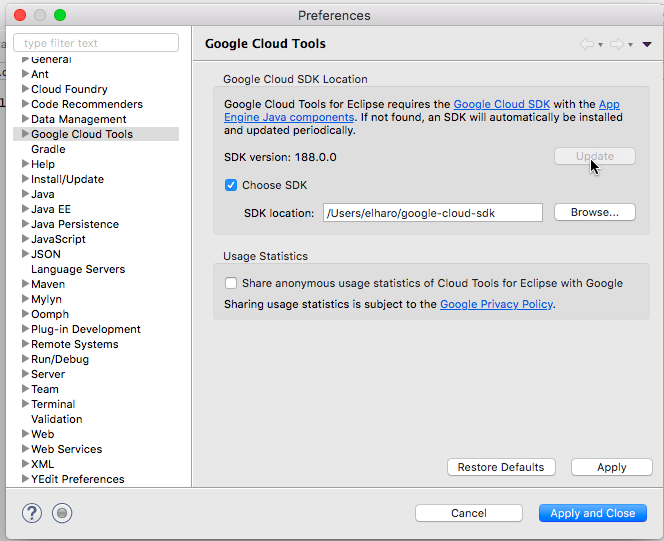Focus the type filter text field
The width and height of the screenshot is (664, 541).
[x=96, y=43]
